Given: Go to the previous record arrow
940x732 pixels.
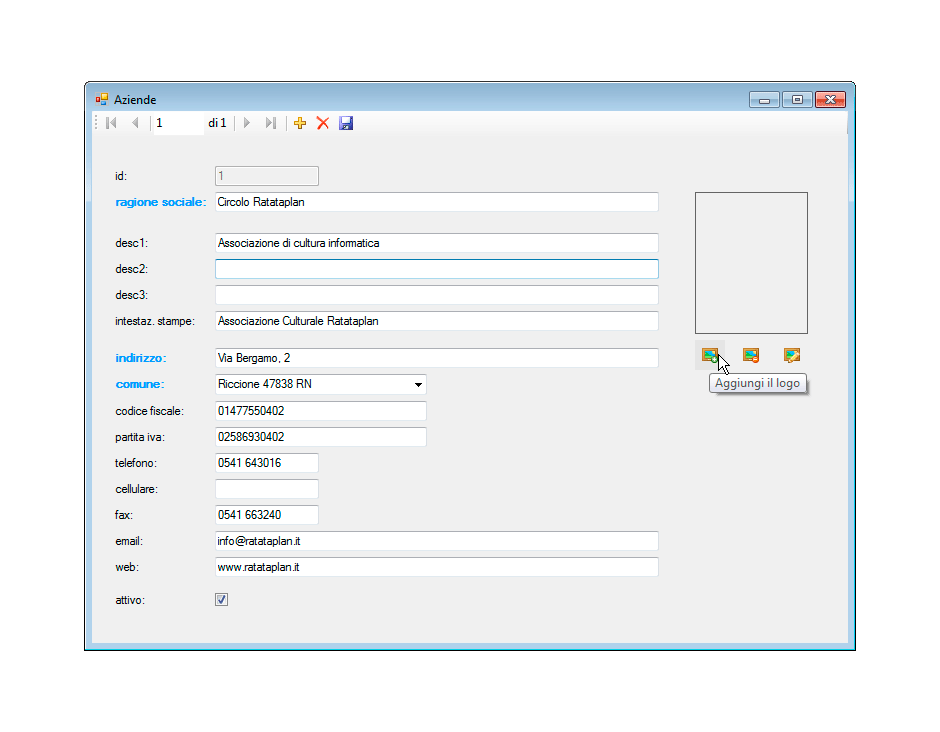Looking at the screenshot, I should (135, 123).
